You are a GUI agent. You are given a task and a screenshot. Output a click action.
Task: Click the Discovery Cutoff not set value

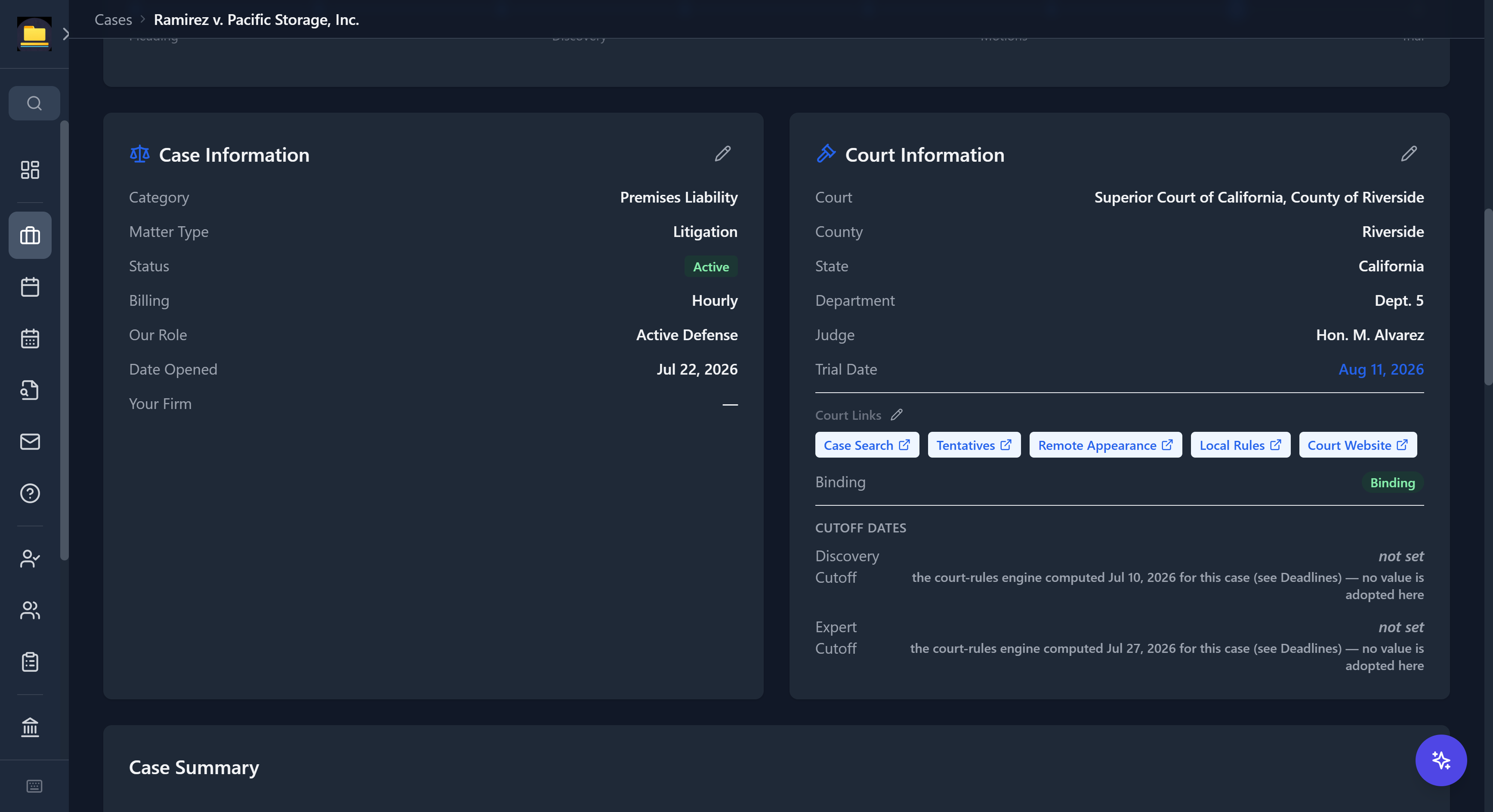point(1401,556)
